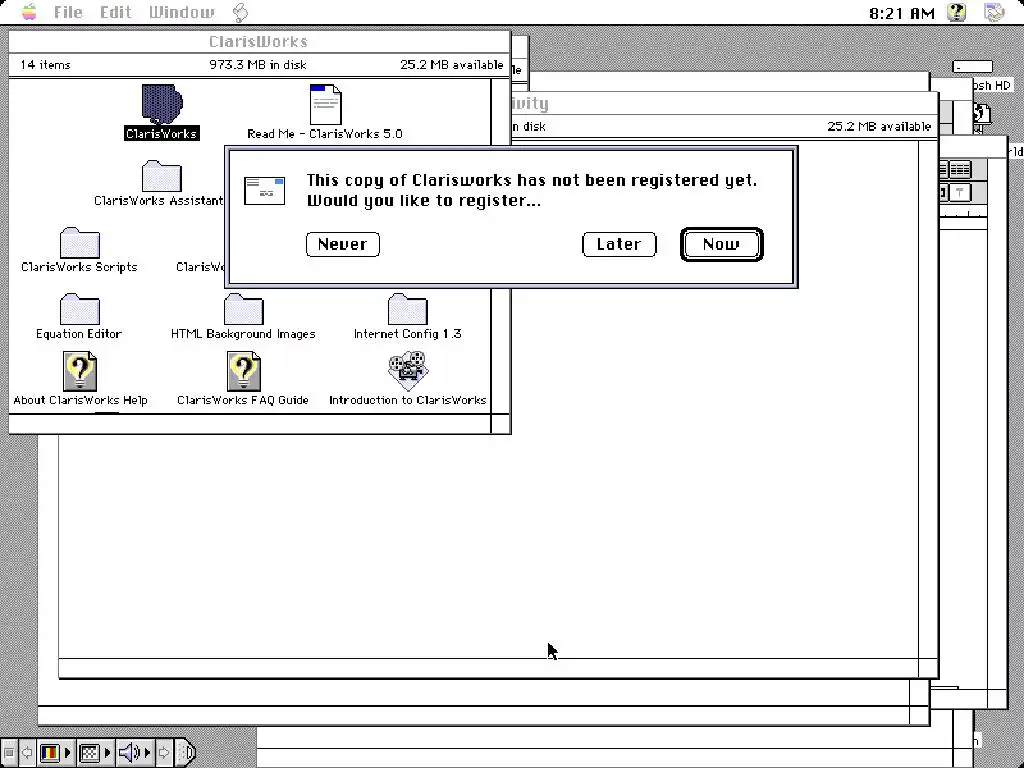Click '25.2 MB available' in the background window

879,126
